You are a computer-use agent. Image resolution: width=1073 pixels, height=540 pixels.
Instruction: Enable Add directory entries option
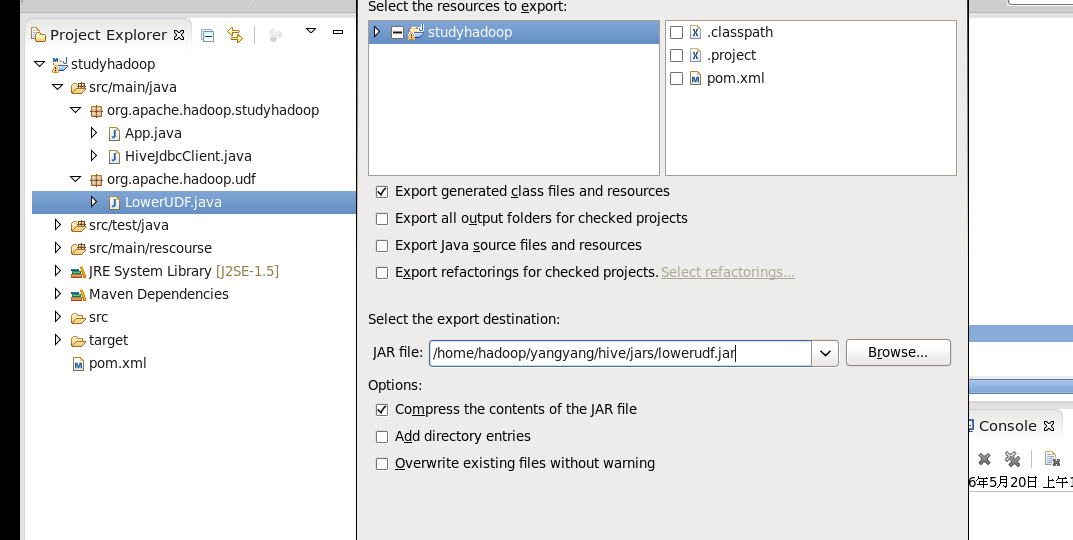(382, 437)
